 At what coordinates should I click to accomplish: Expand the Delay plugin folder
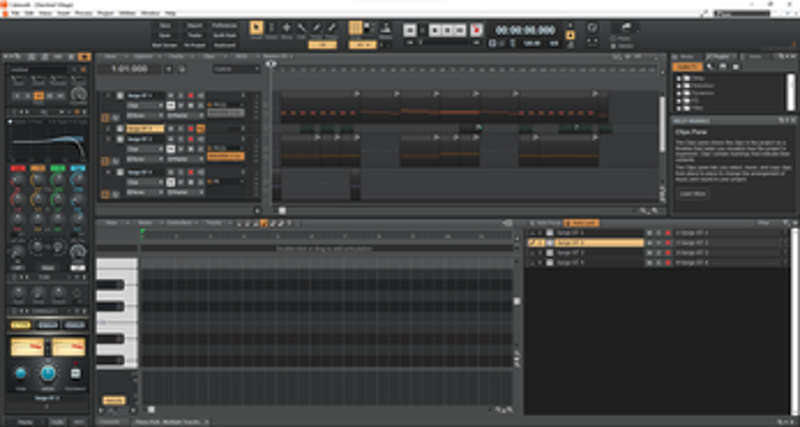tap(679, 79)
